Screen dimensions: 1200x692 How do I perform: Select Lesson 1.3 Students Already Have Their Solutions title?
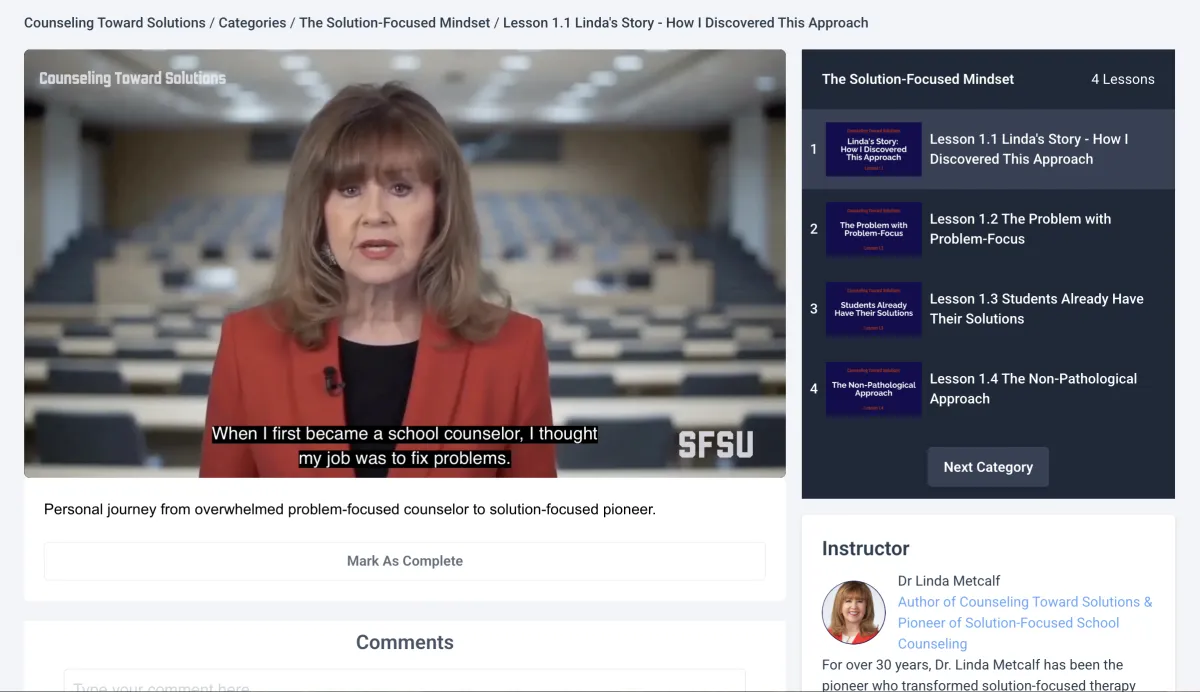tap(1036, 309)
